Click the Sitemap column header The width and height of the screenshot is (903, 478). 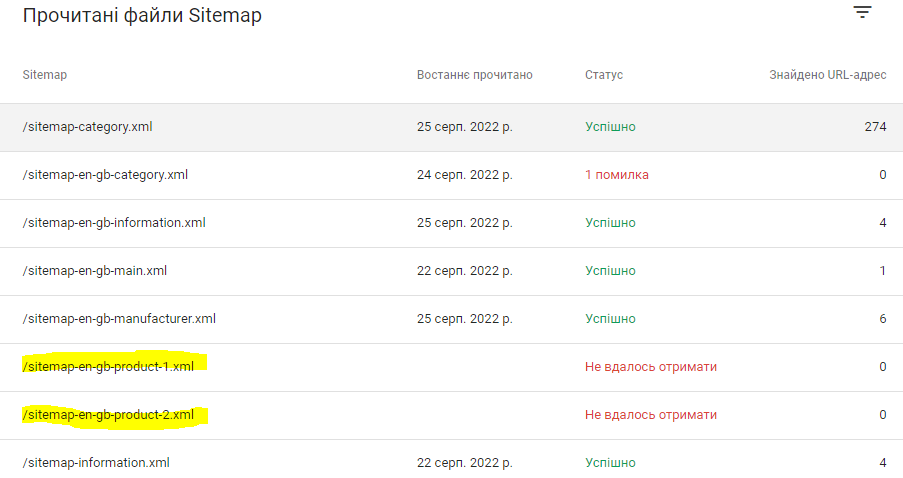[45, 75]
